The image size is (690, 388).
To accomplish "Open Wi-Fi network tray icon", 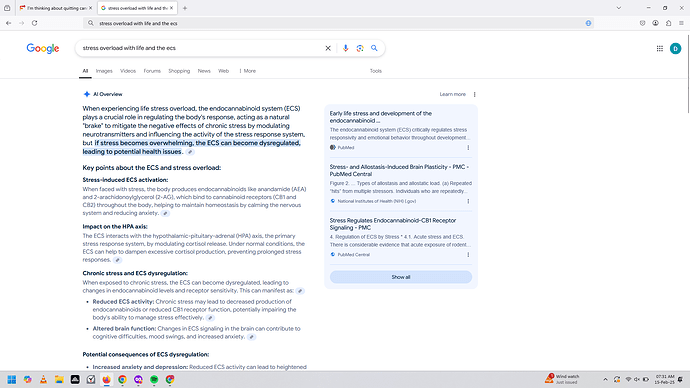I will [628, 379].
